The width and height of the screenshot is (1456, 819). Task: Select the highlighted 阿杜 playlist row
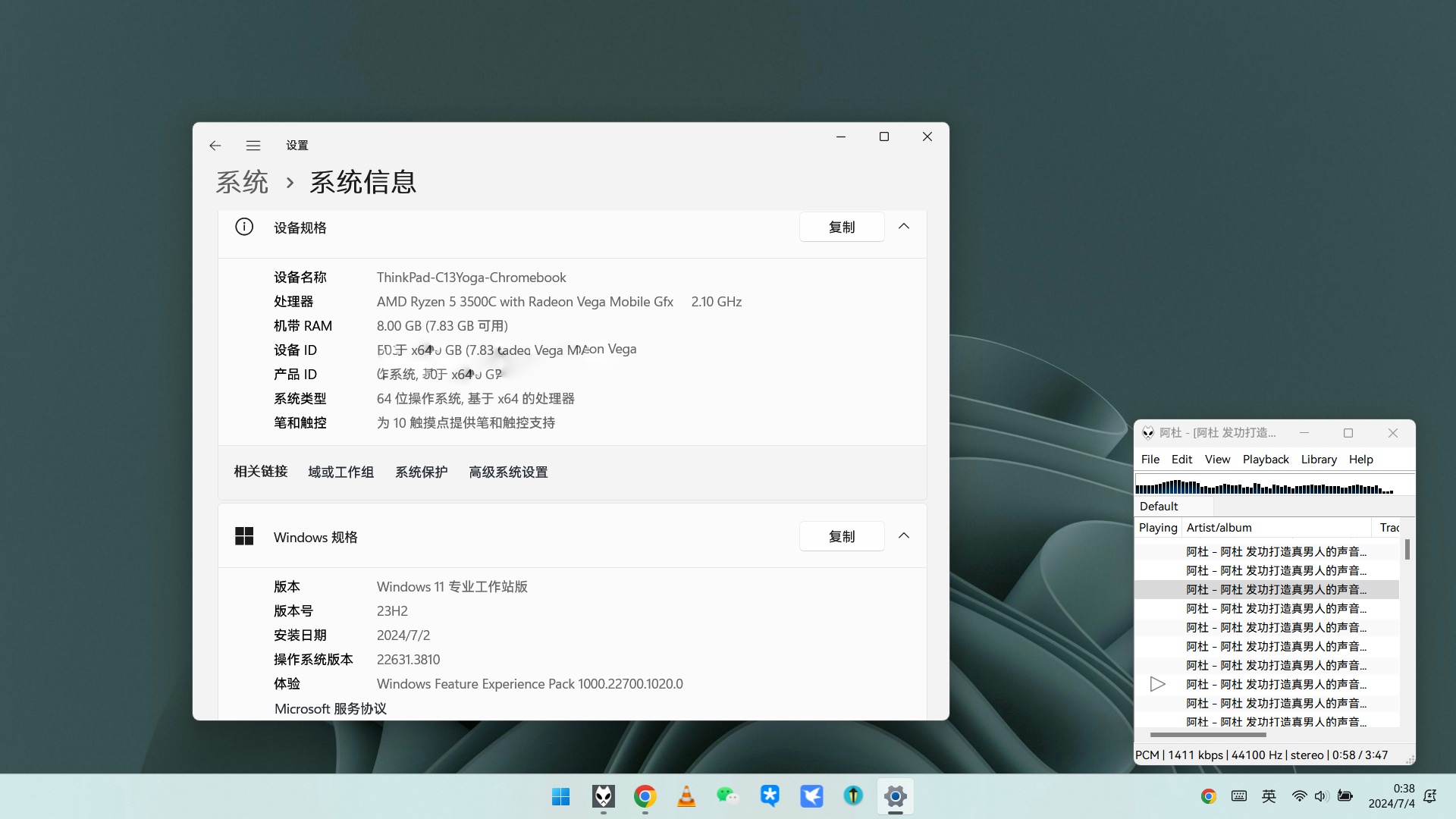pos(1266,589)
